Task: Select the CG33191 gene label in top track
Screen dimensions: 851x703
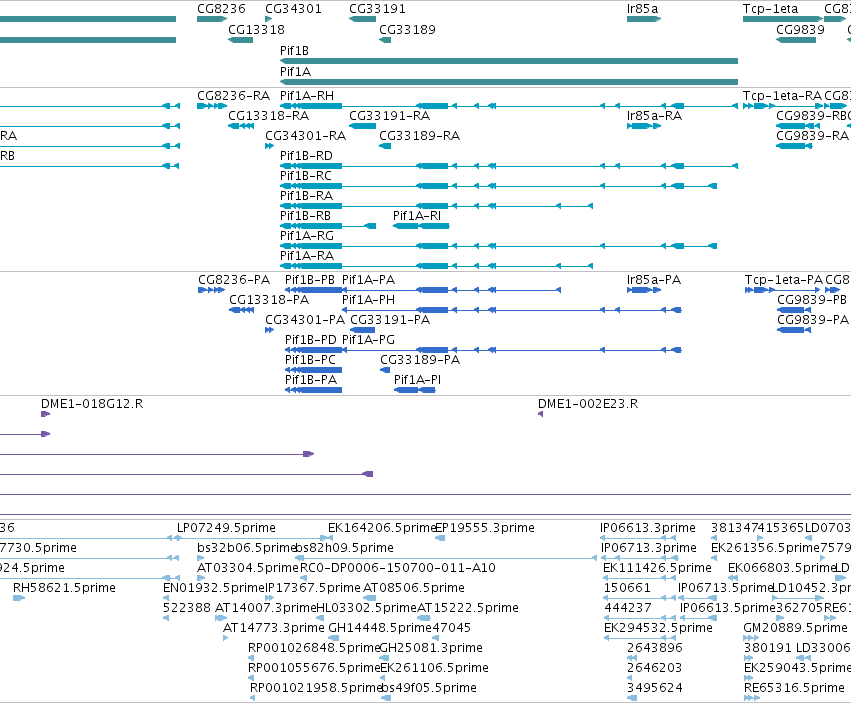Action: pos(377,9)
